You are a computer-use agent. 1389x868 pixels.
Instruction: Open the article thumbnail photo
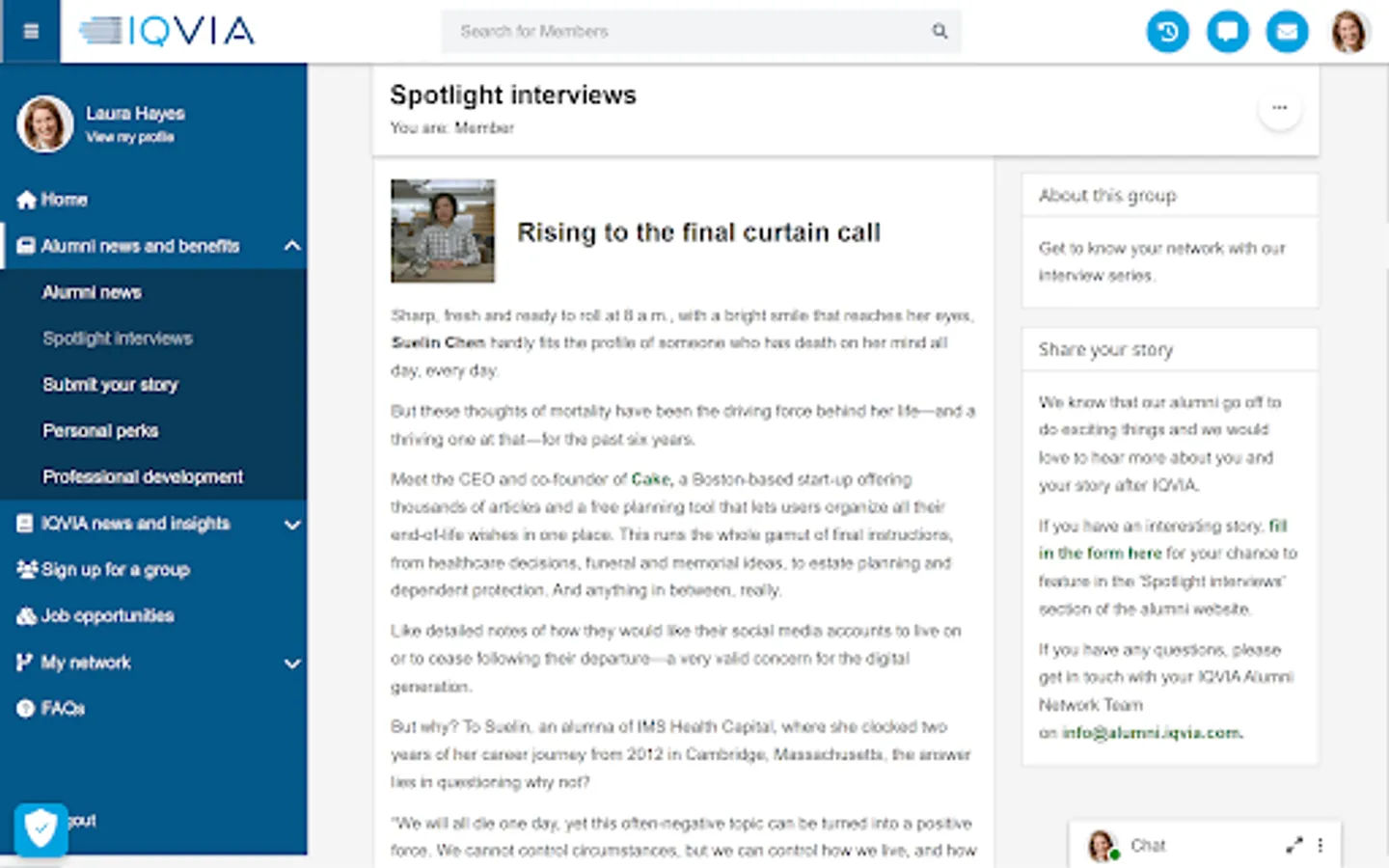click(x=443, y=231)
